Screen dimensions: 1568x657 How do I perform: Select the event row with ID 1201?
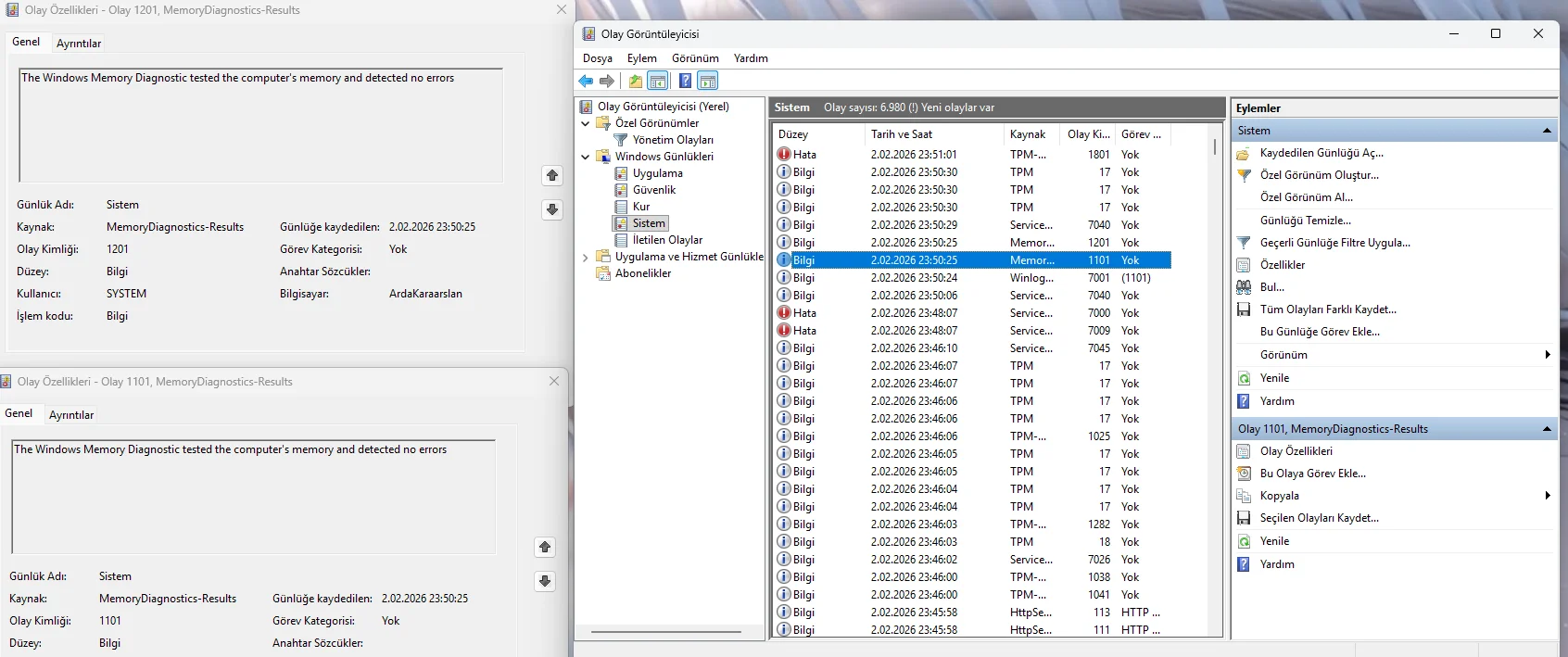pos(973,243)
